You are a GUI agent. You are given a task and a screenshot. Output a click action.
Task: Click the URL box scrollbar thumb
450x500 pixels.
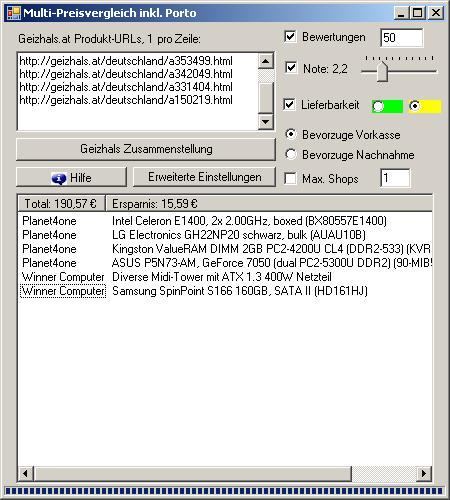click(266, 97)
